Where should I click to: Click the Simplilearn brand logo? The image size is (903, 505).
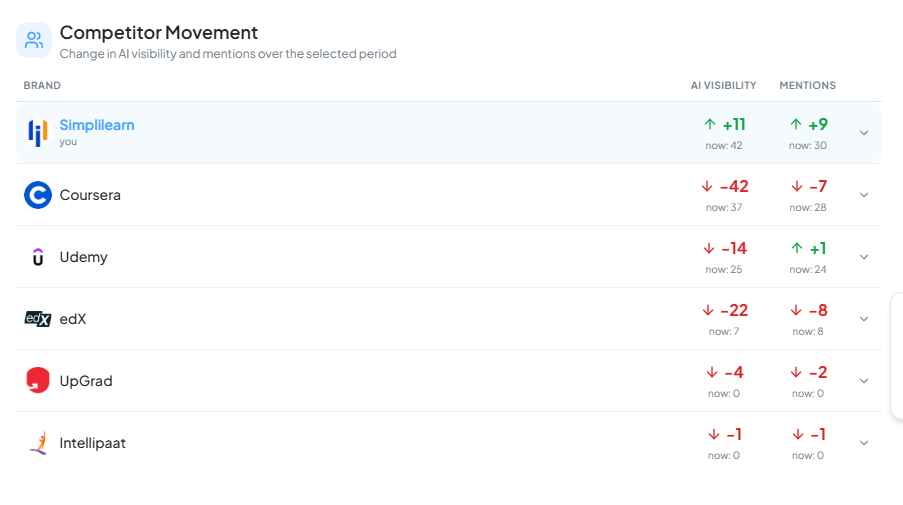(x=38, y=133)
